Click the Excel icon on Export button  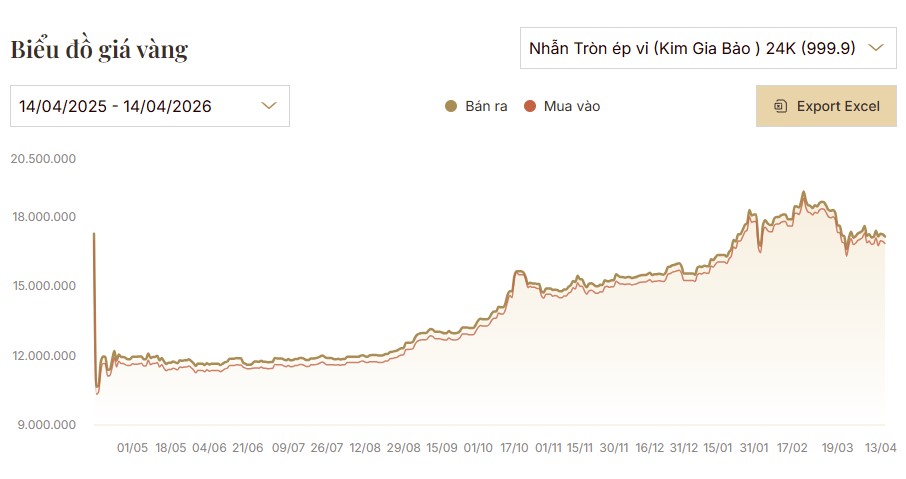coord(781,106)
